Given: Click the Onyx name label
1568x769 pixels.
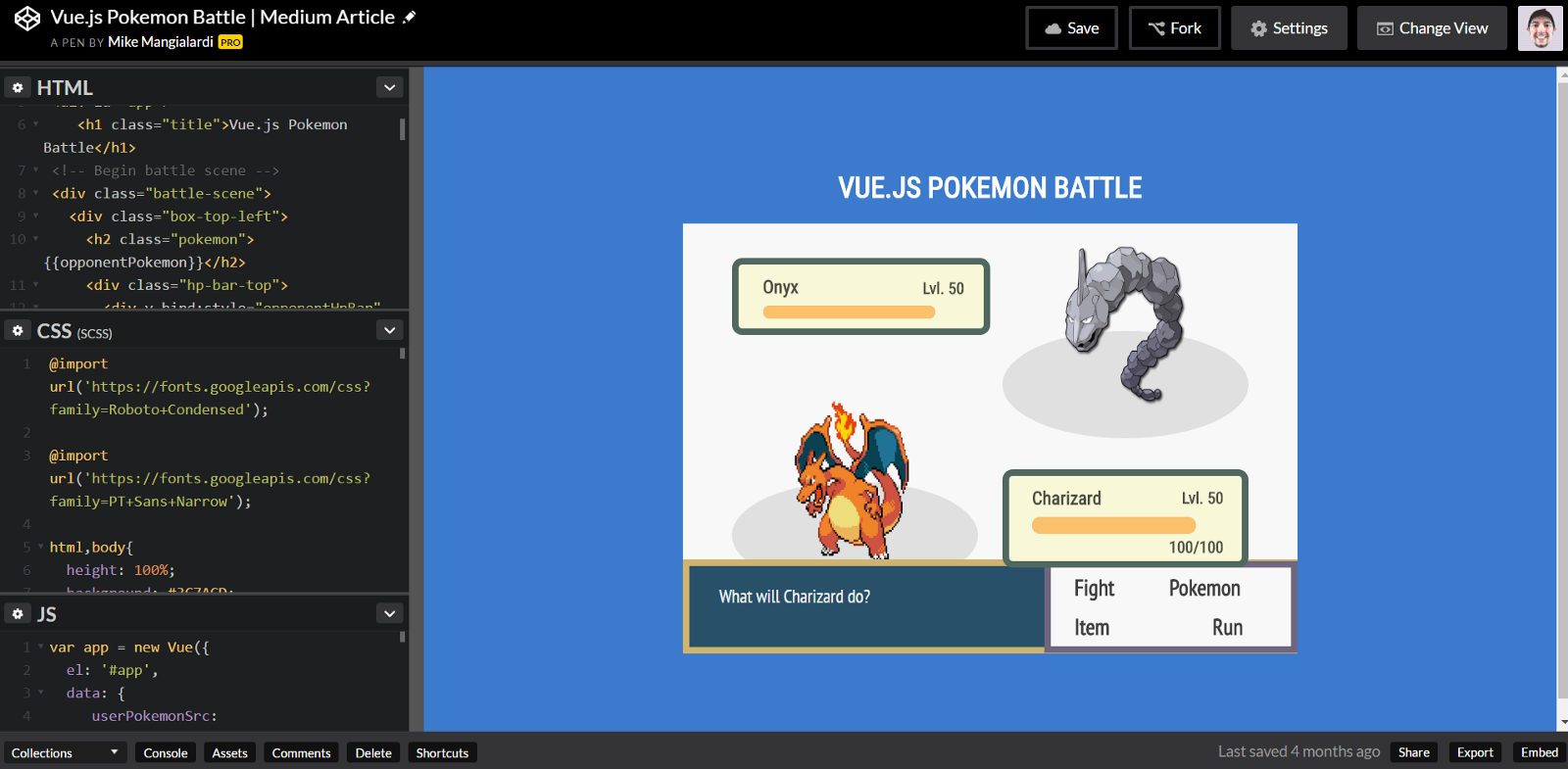Looking at the screenshot, I should [x=780, y=287].
